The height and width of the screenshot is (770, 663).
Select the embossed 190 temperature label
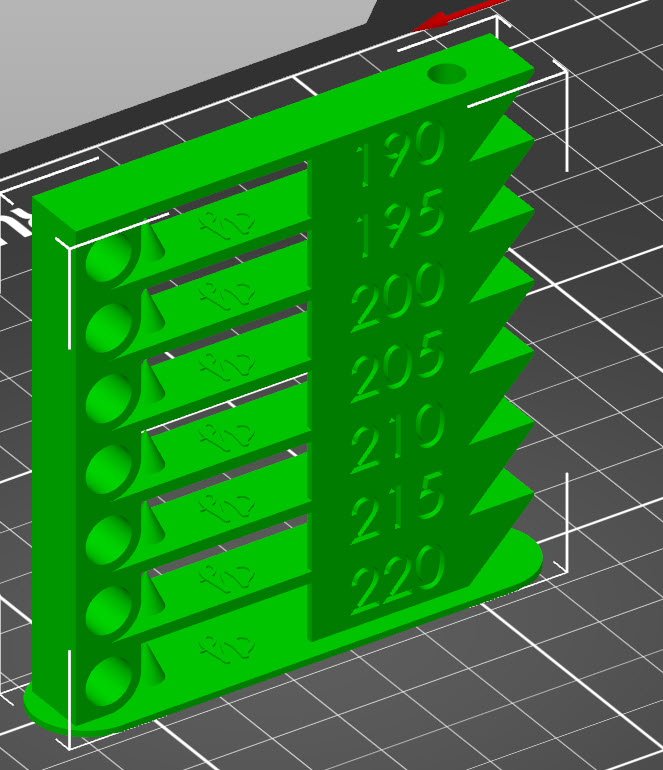pos(400,154)
